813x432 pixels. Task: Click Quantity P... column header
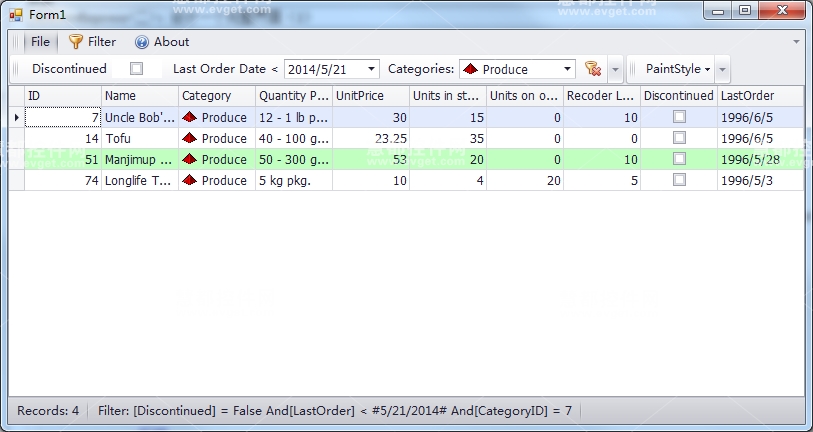pyautogui.click(x=294, y=96)
